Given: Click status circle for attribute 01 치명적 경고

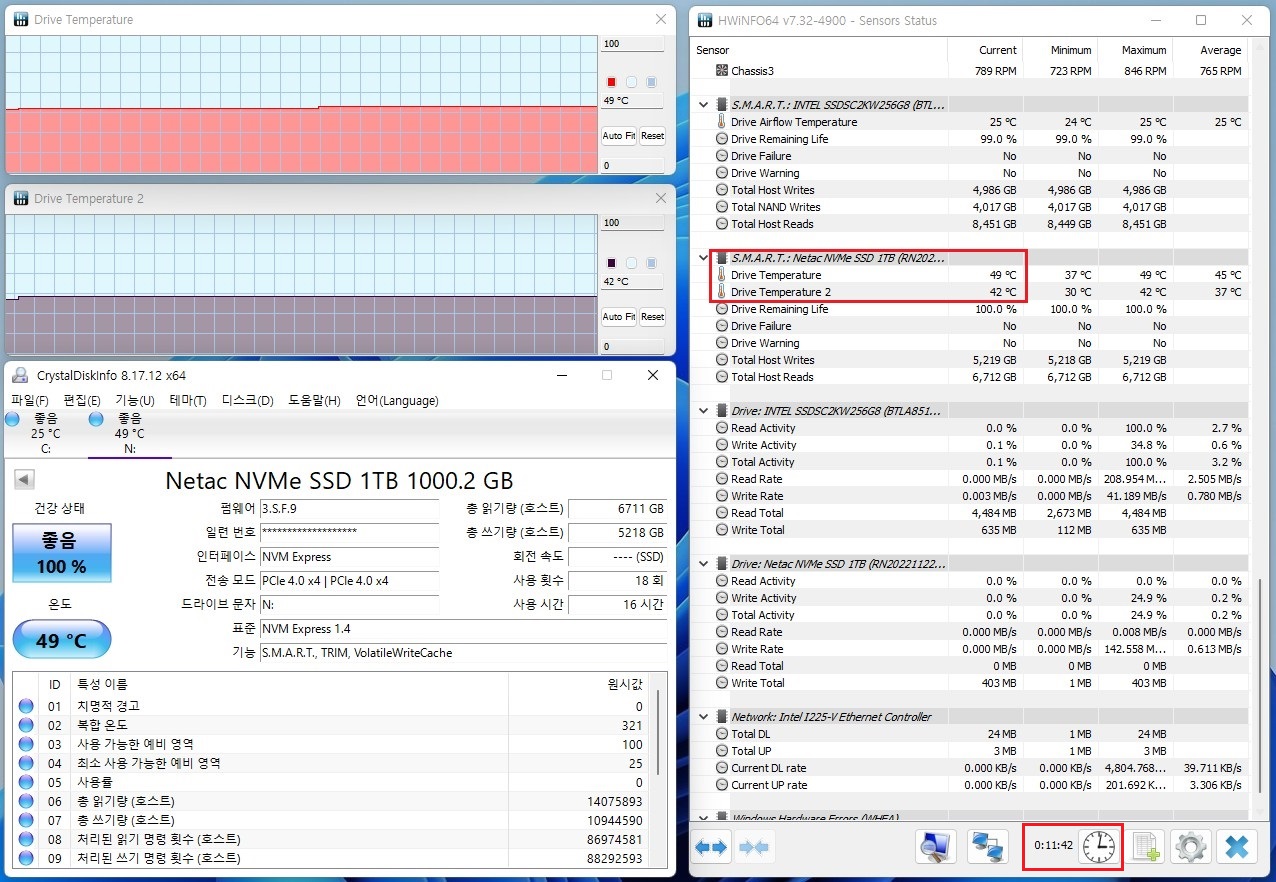Looking at the screenshot, I should pos(26,706).
